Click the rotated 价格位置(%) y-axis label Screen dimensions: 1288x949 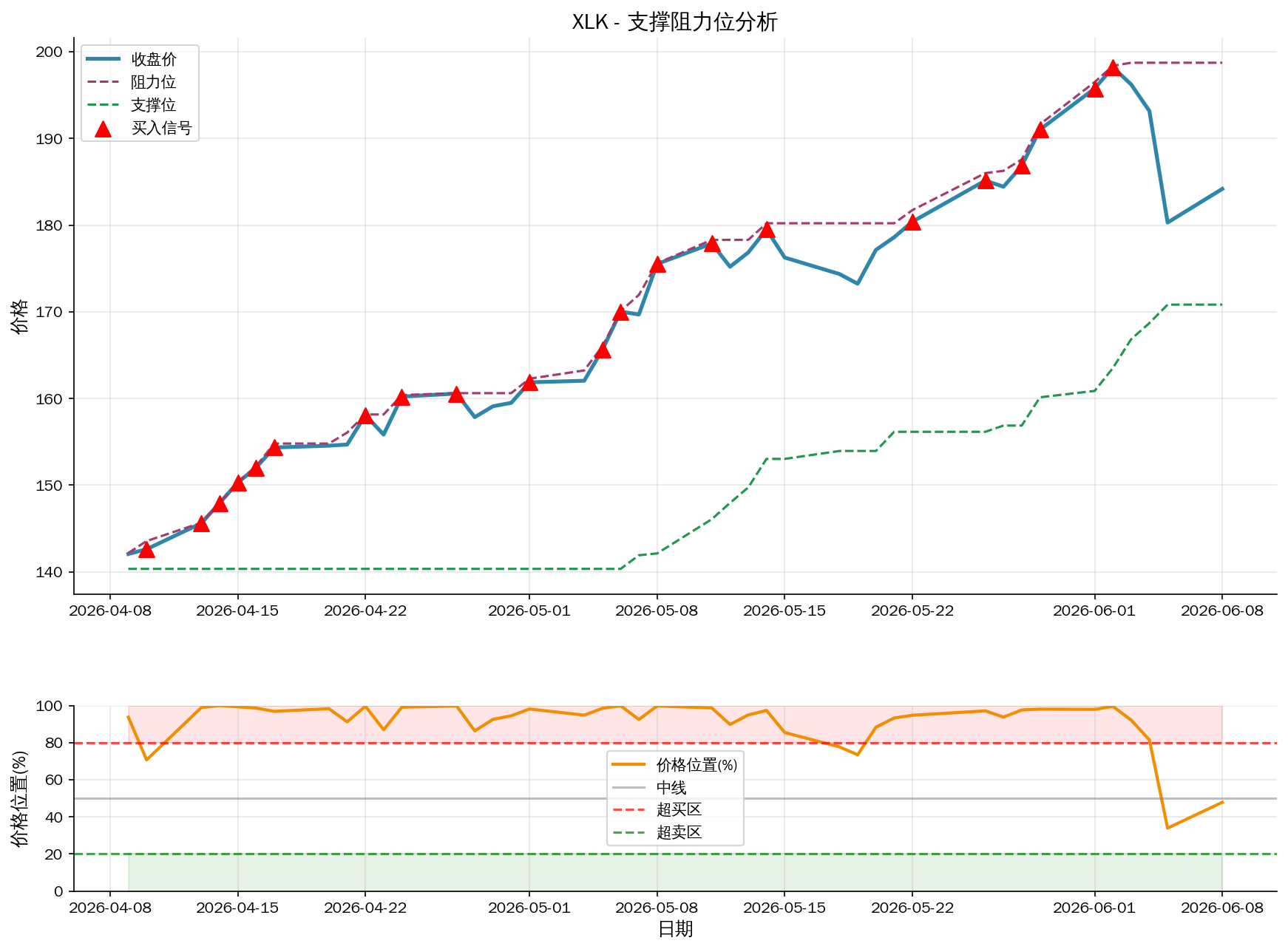coord(20,798)
